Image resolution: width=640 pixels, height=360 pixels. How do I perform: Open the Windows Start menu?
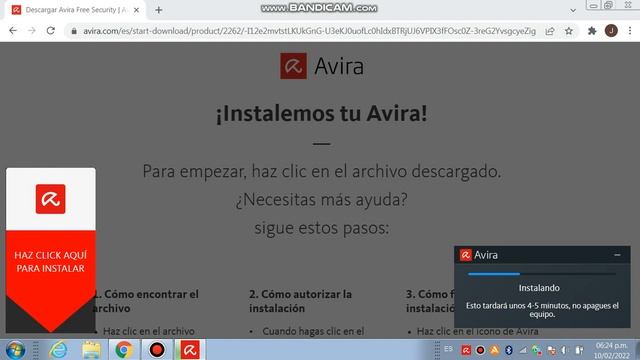pos(15,350)
